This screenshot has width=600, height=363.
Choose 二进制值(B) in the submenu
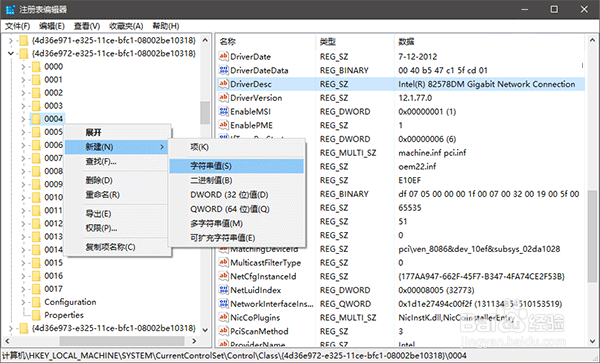[236, 181]
